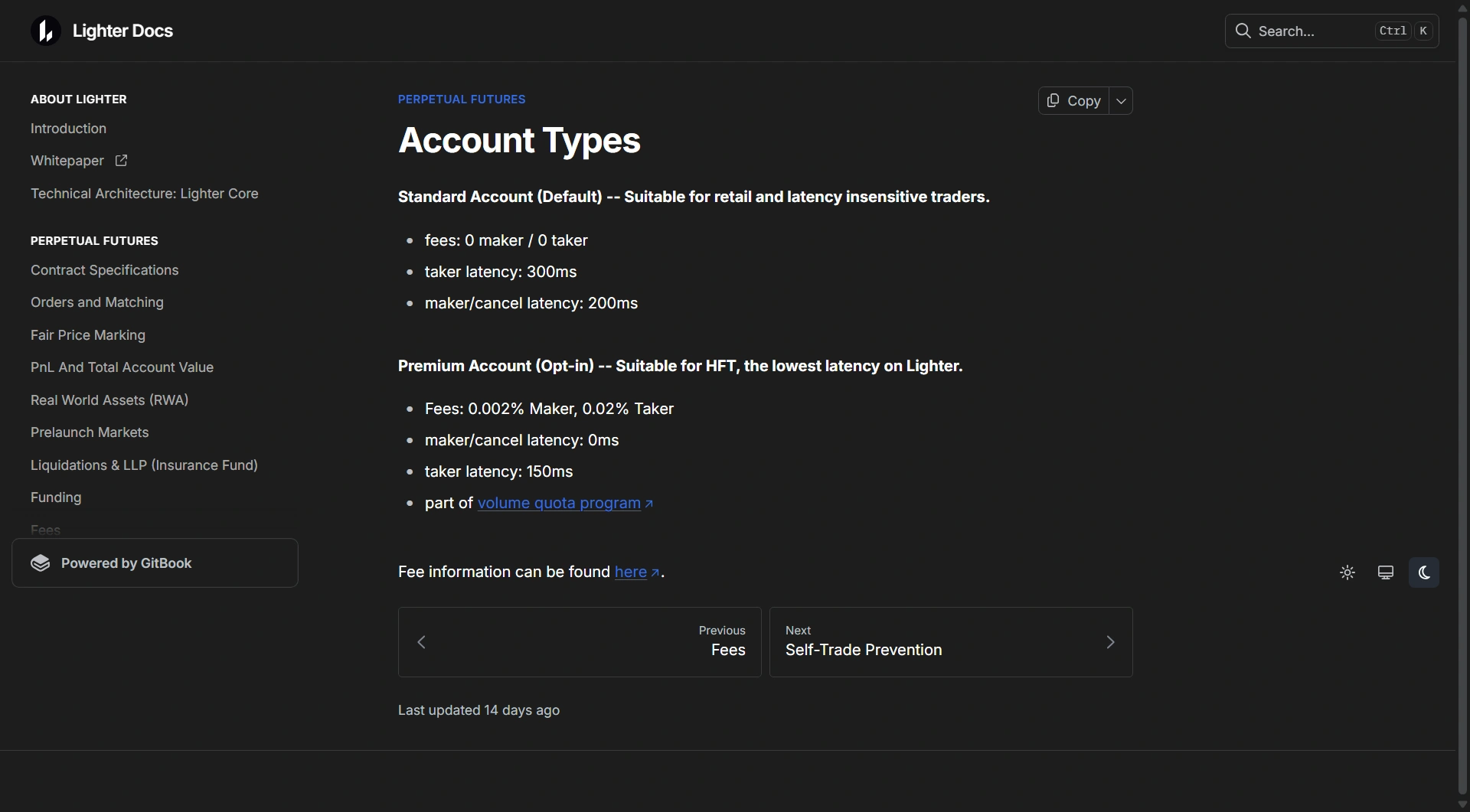Expand the Copy dropdown chevron
Screen dimensions: 1470x812
point(1121,100)
